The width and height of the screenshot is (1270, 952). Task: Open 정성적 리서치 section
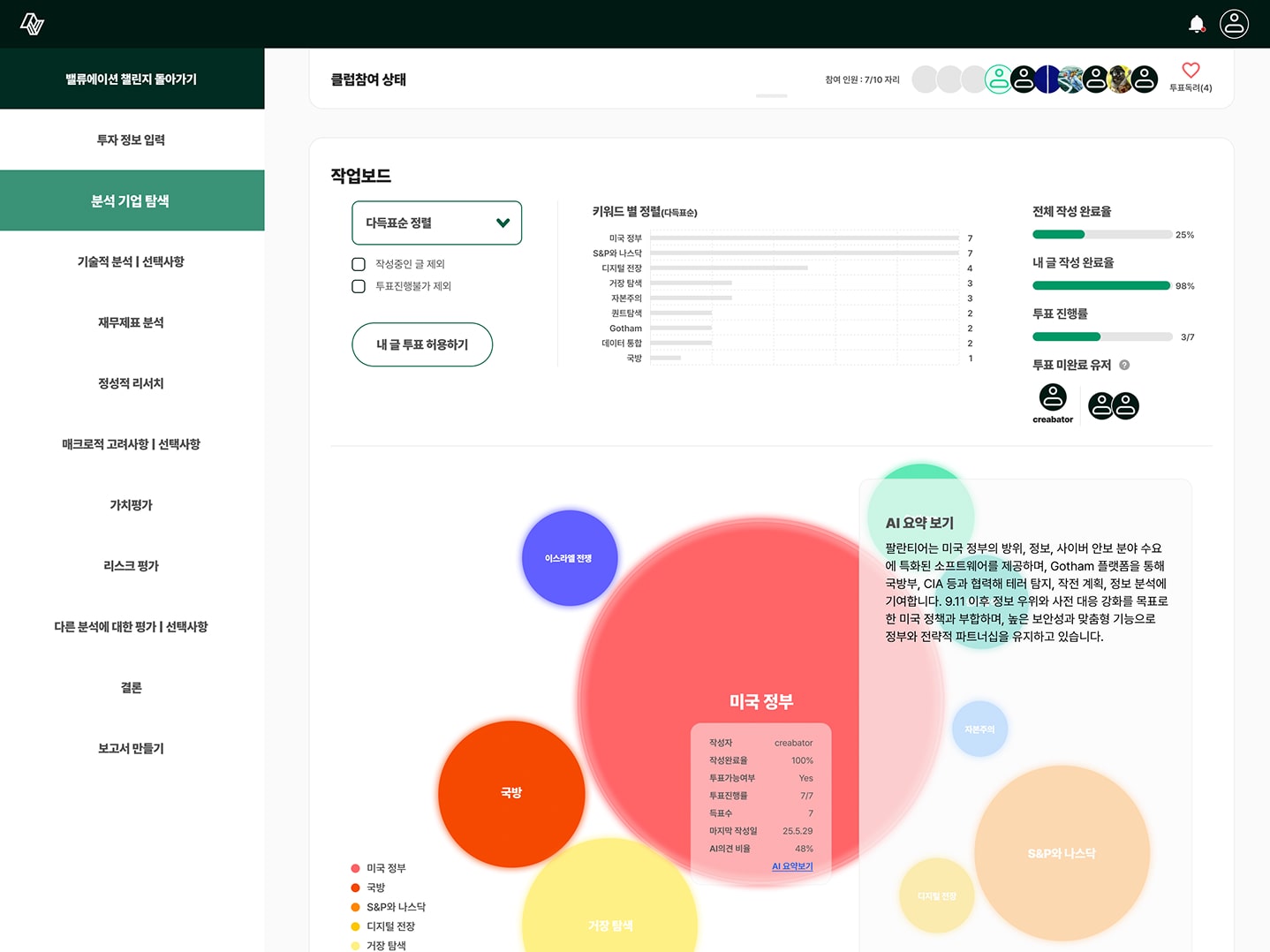(132, 383)
